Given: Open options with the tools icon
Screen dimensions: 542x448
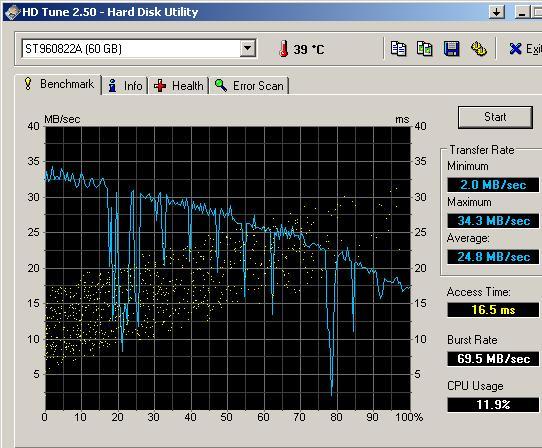Looking at the screenshot, I should [x=479, y=49].
